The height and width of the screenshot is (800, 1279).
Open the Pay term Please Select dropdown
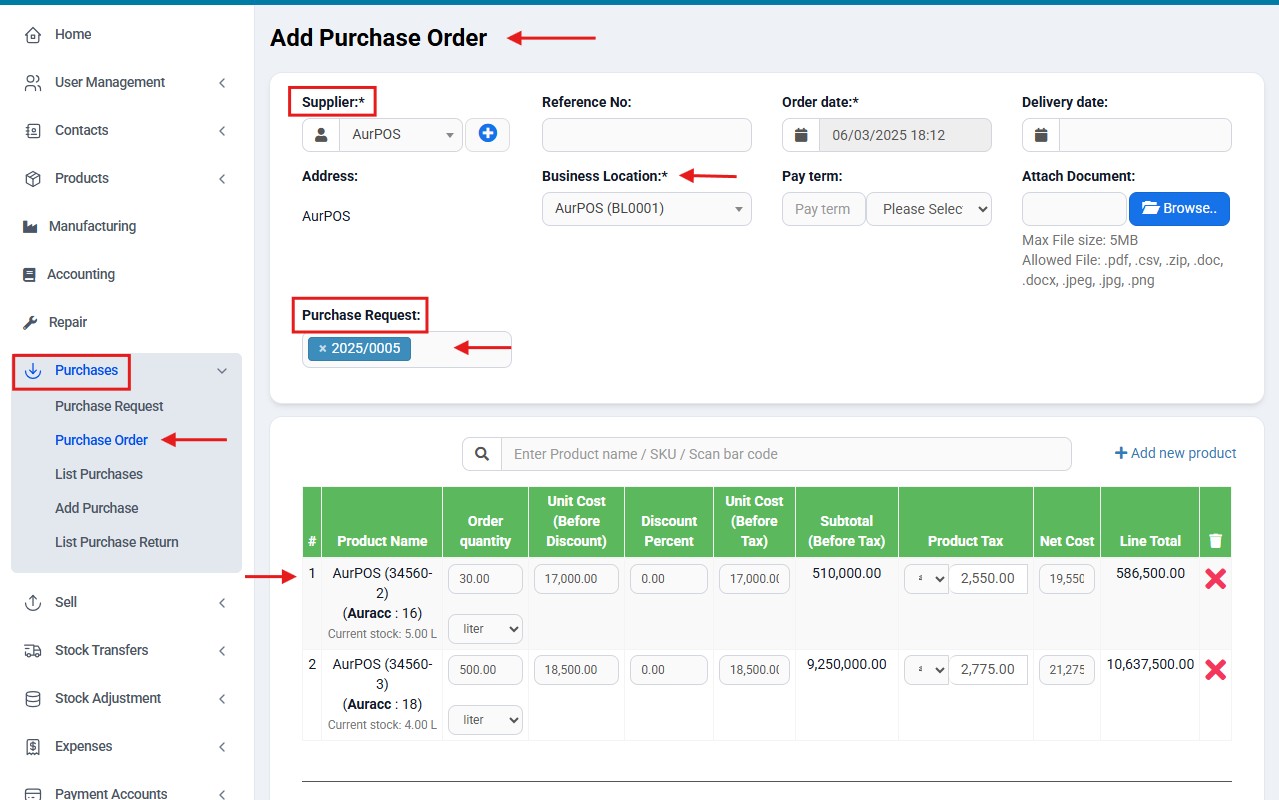coord(929,209)
